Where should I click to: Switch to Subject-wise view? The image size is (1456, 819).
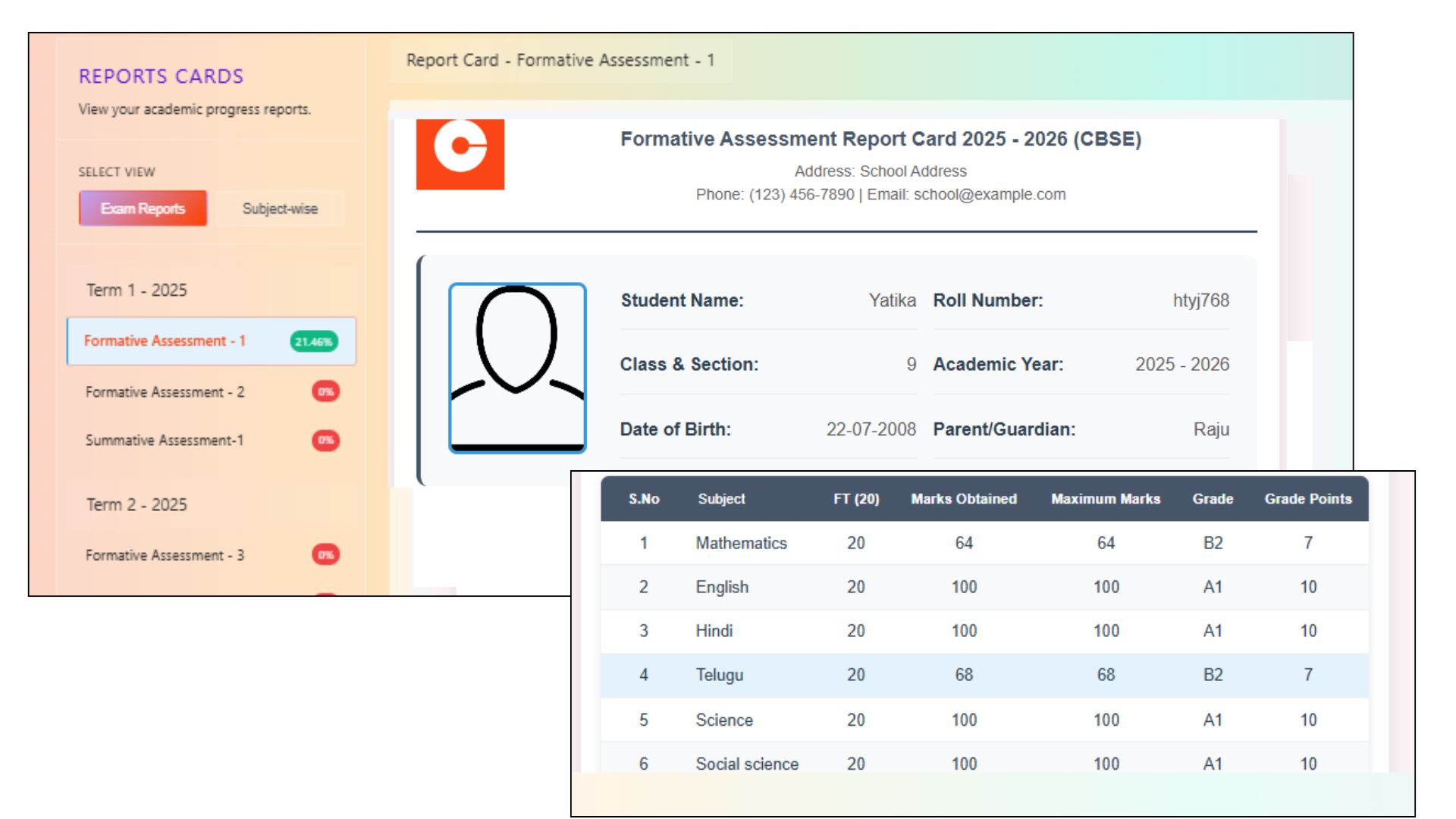[280, 209]
